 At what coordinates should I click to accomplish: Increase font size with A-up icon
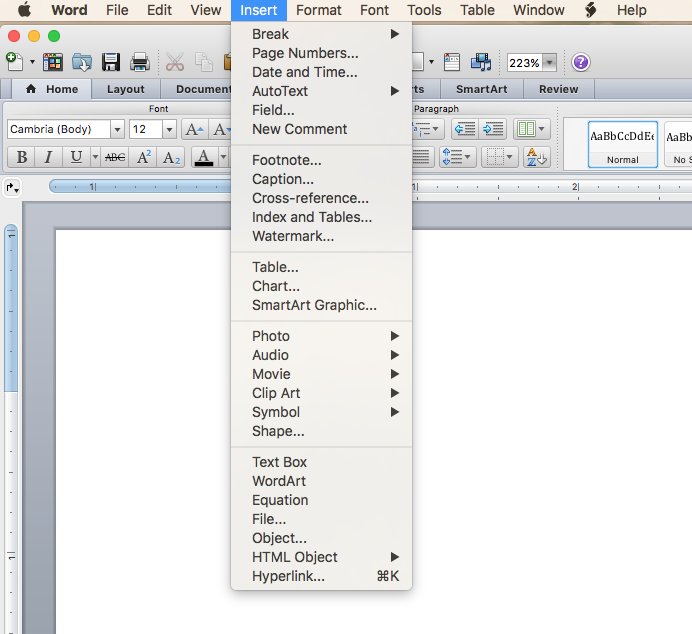point(195,129)
